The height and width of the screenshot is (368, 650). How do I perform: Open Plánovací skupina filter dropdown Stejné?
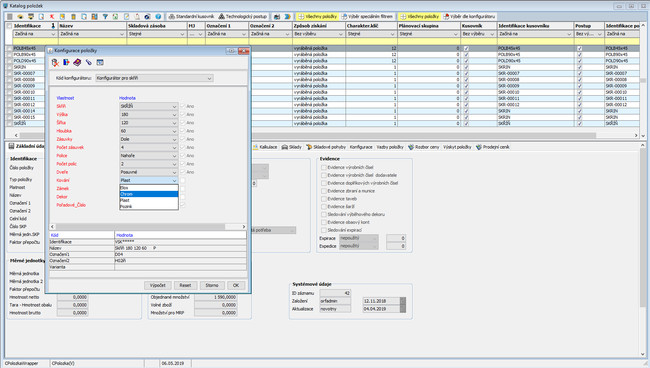point(429,34)
